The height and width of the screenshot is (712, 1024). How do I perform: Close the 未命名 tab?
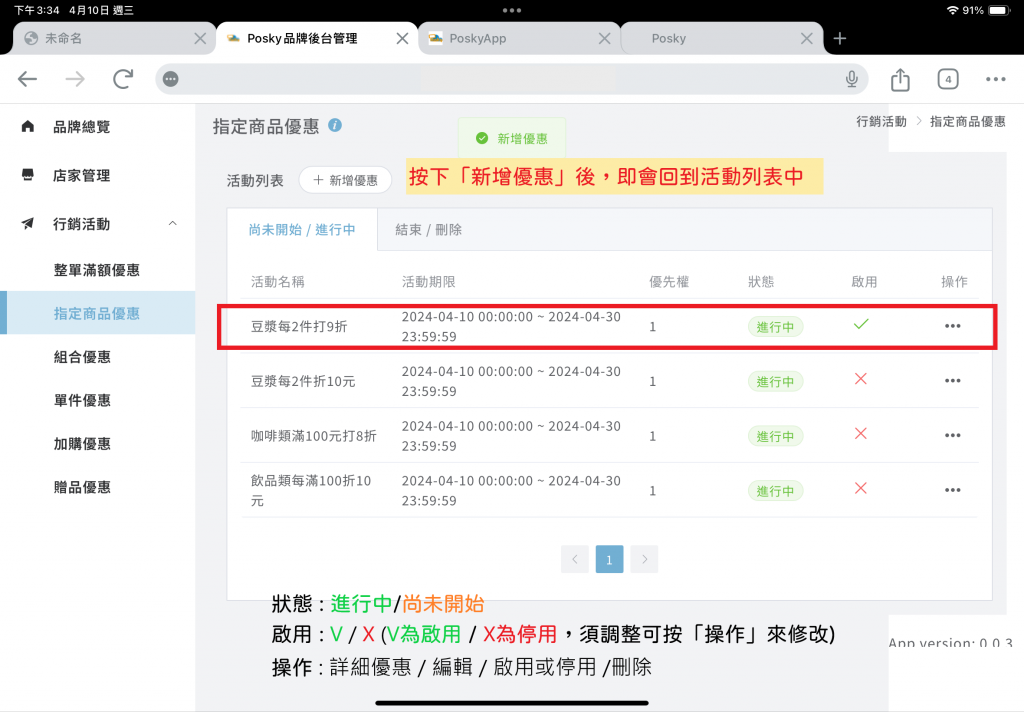tap(200, 39)
